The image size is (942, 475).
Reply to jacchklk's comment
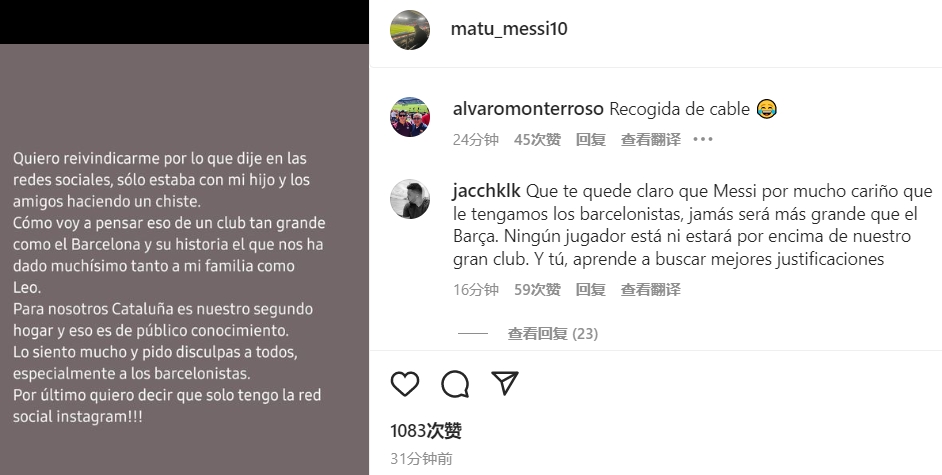pos(591,289)
